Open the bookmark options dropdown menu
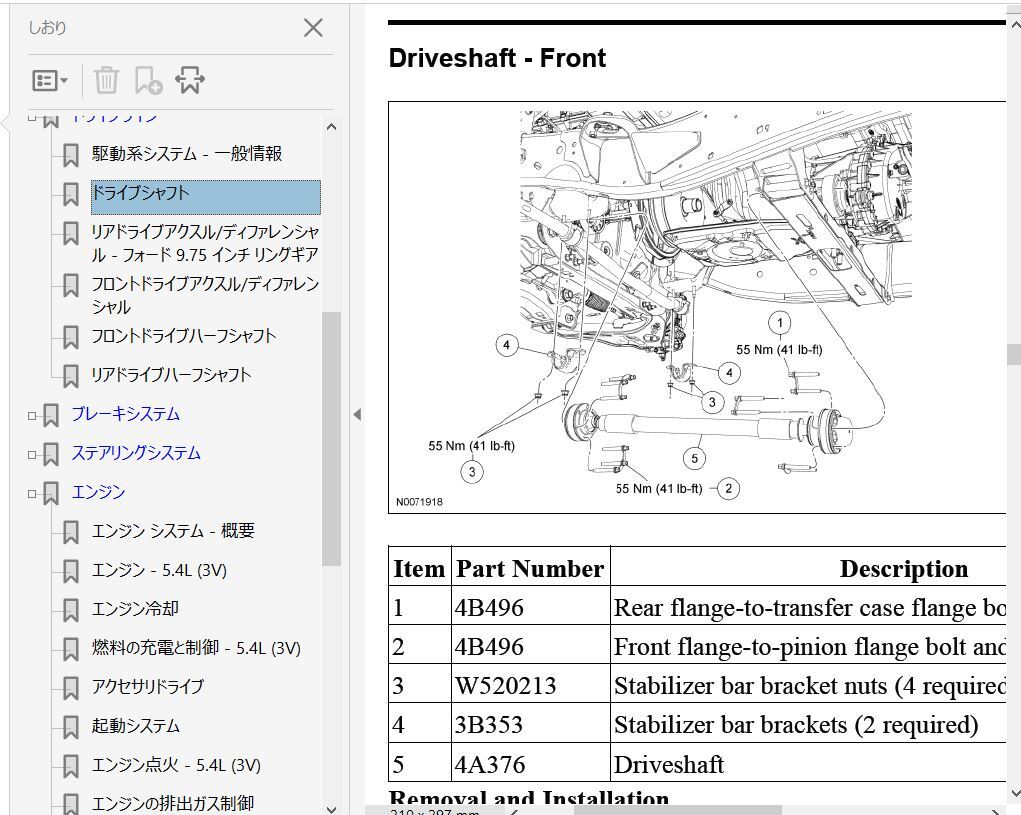This screenshot has height=815, width=1021. pyautogui.click(x=49, y=81)
